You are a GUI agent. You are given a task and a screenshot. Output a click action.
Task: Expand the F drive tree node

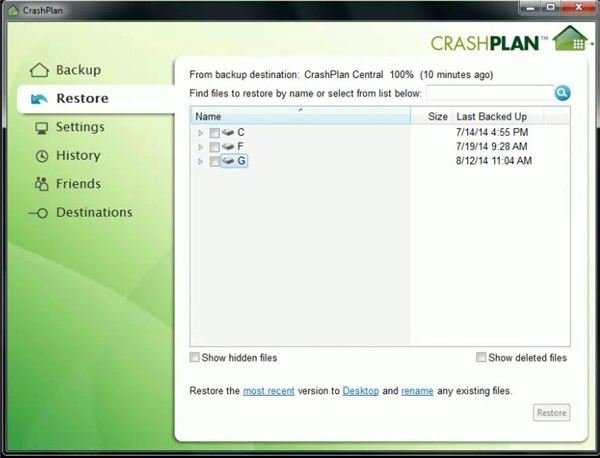click(x=200, y=147)
